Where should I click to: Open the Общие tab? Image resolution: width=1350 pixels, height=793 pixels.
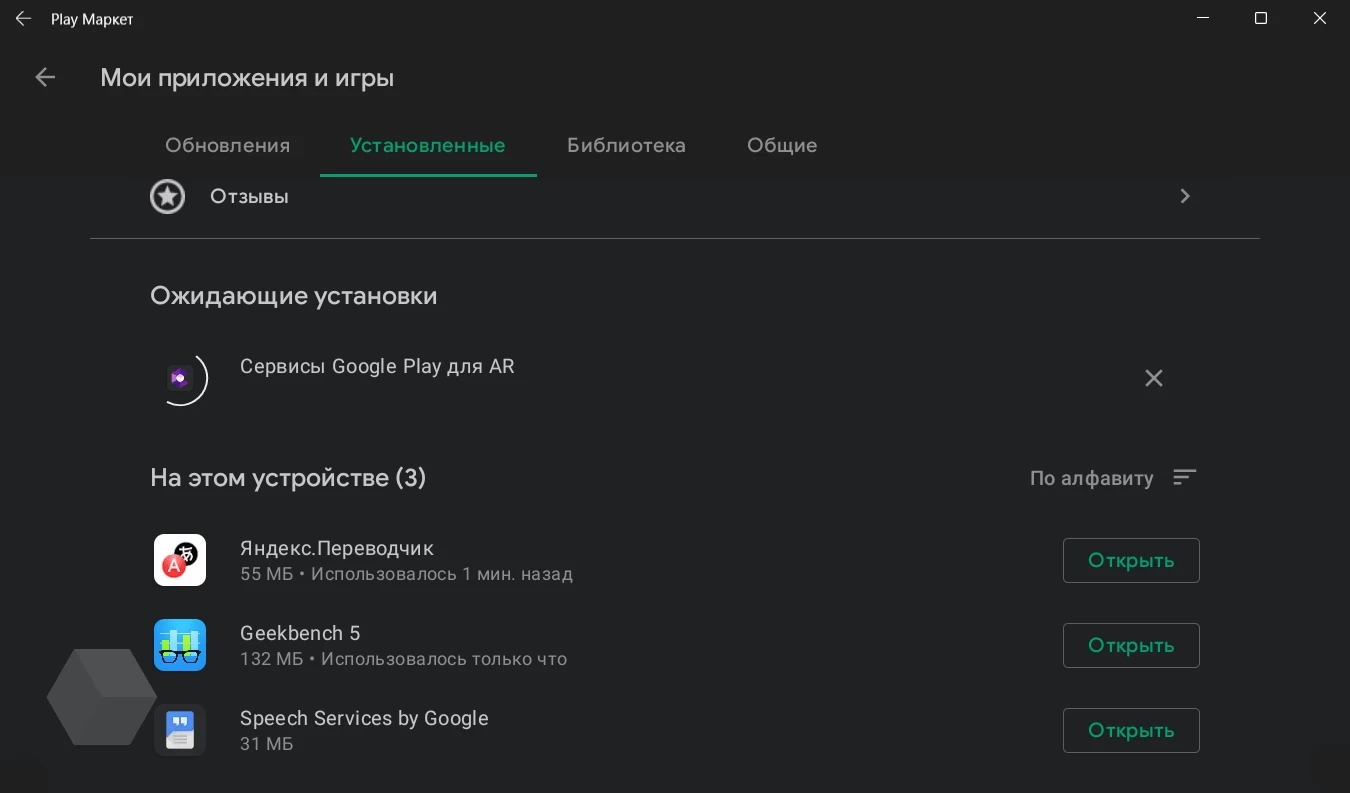click(782, 145)
